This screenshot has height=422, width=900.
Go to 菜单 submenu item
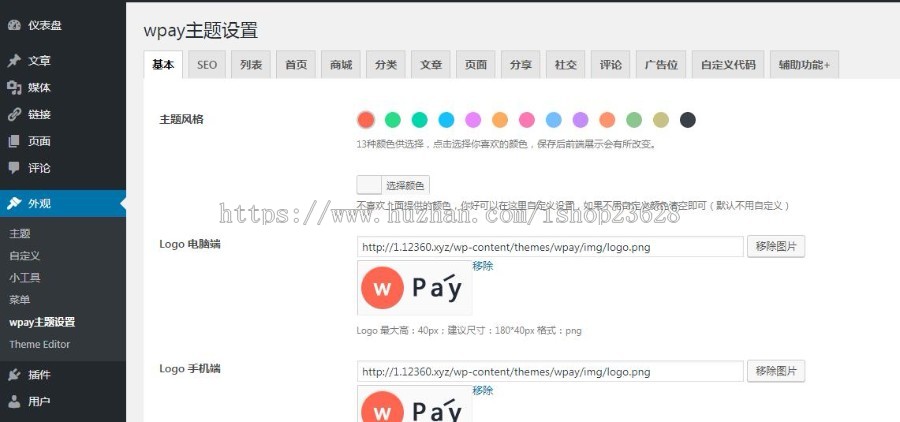coord(20,300)
